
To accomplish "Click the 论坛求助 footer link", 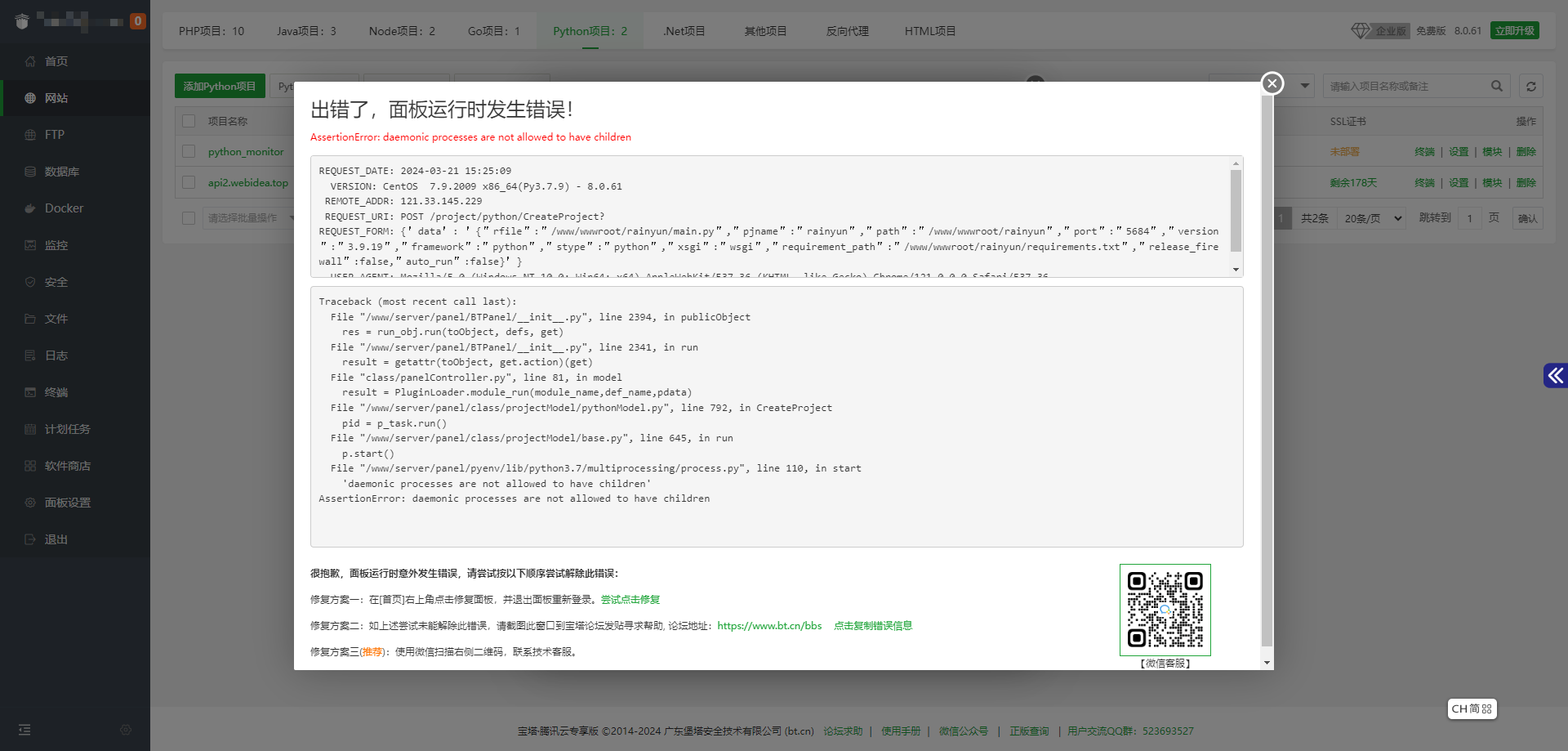I will [843, 731].
